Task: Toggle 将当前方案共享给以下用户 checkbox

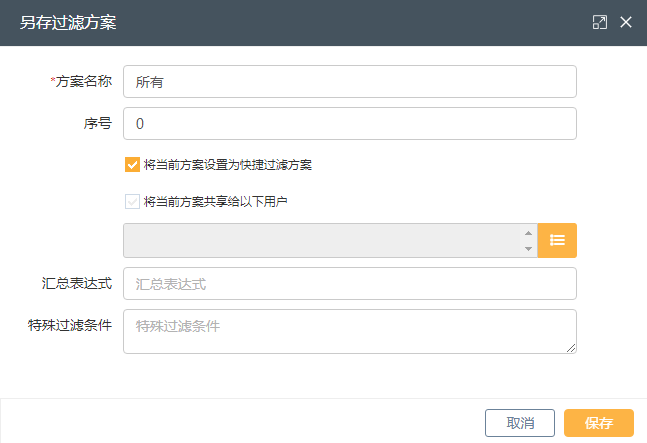Action: (132, 202)
